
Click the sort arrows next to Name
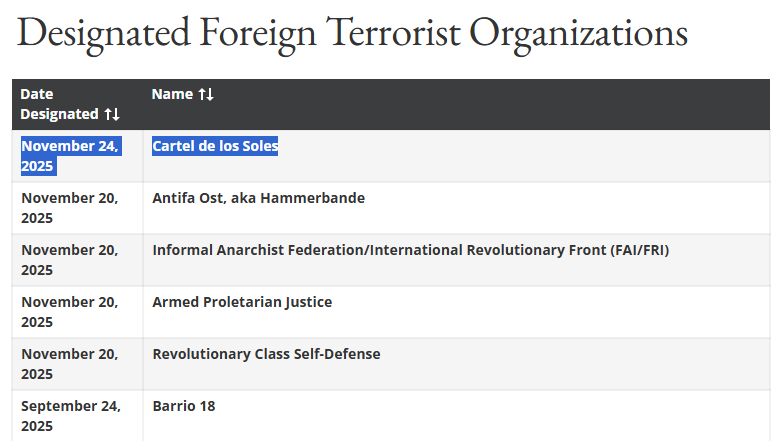pos(206,94)
